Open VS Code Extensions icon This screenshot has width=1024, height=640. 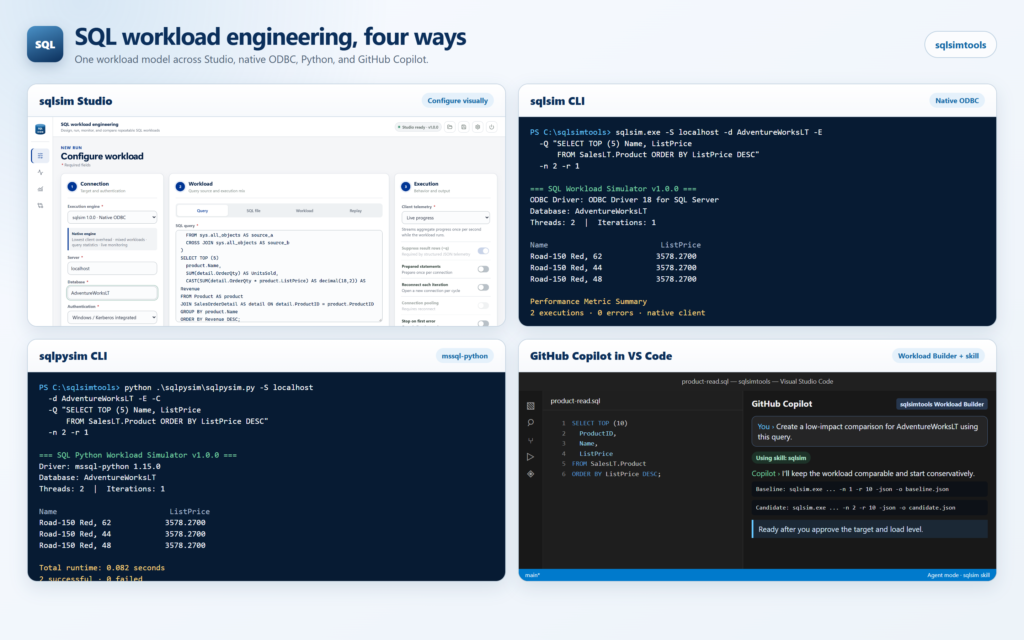point(530,473)
